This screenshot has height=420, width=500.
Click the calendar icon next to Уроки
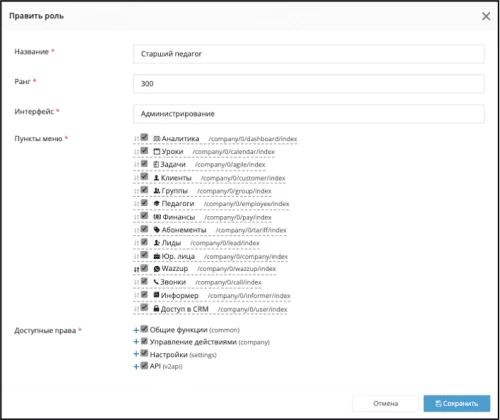(x=157, y=151)
